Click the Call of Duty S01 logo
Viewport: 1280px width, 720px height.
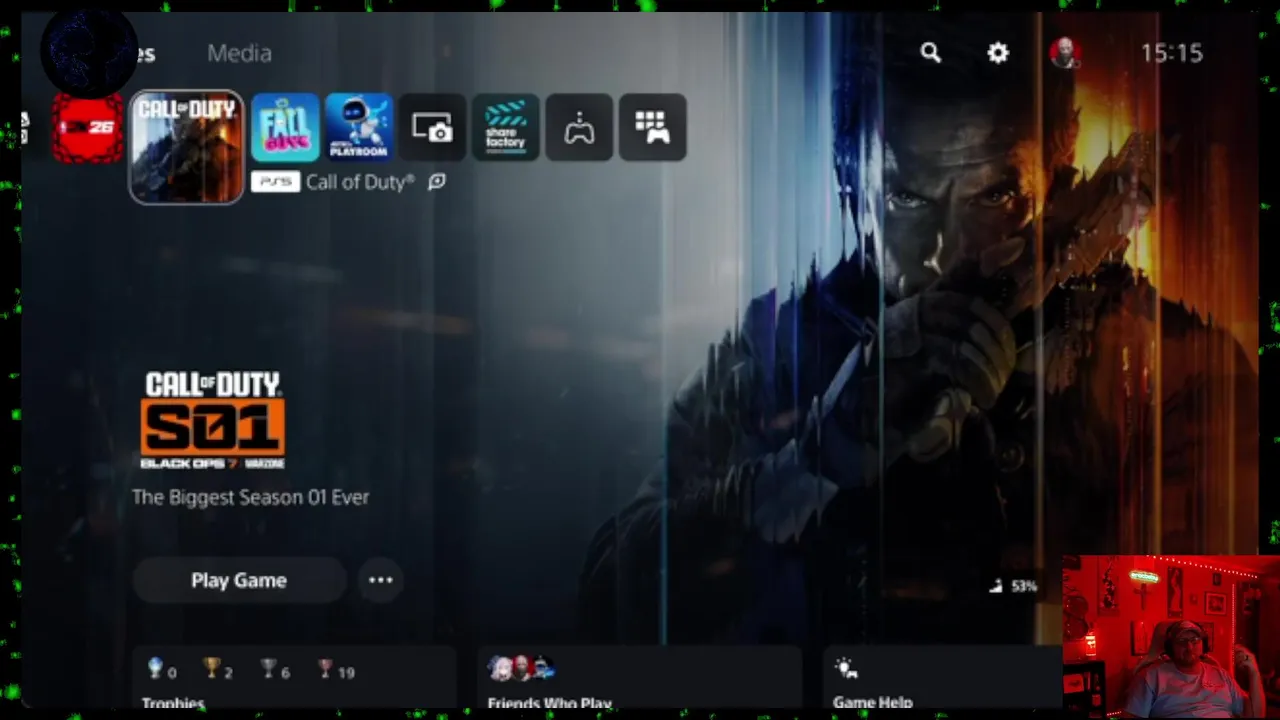[213, 421]
